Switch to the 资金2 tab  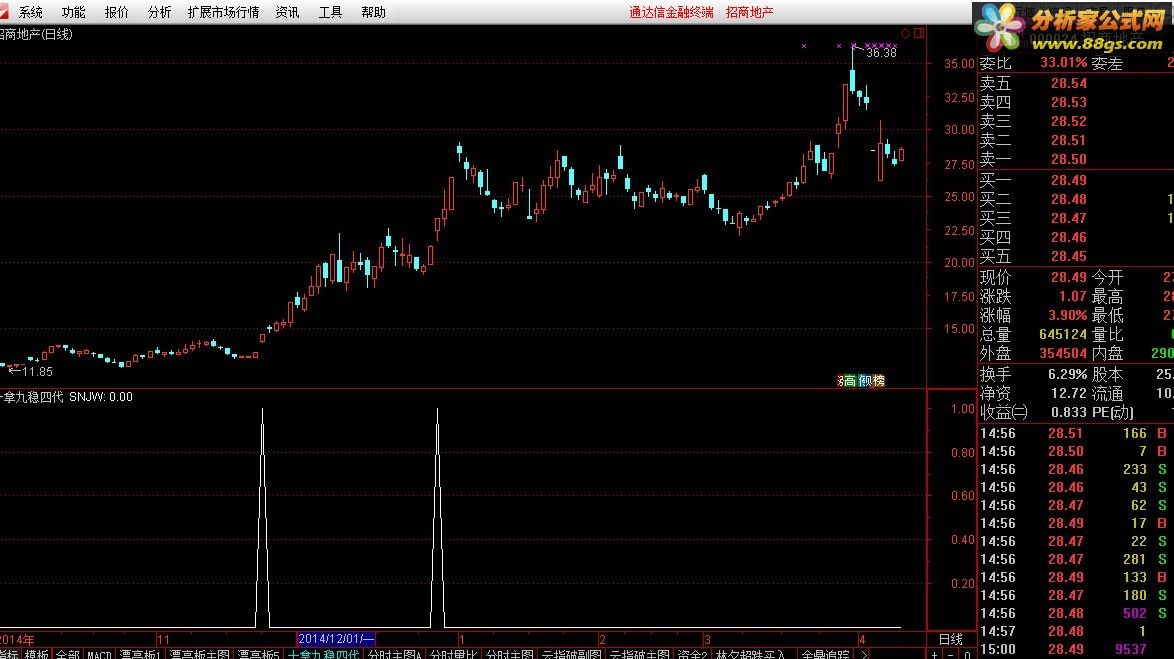pyautogui.click(x=692, y=655)
